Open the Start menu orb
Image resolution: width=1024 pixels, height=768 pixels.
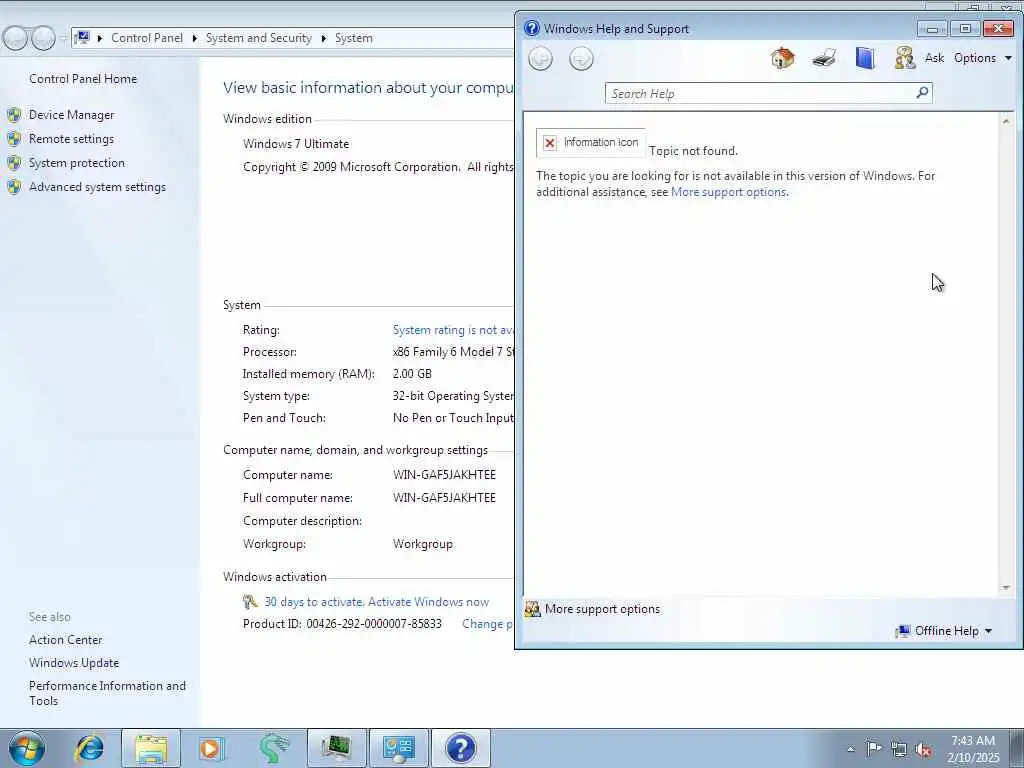27,748
